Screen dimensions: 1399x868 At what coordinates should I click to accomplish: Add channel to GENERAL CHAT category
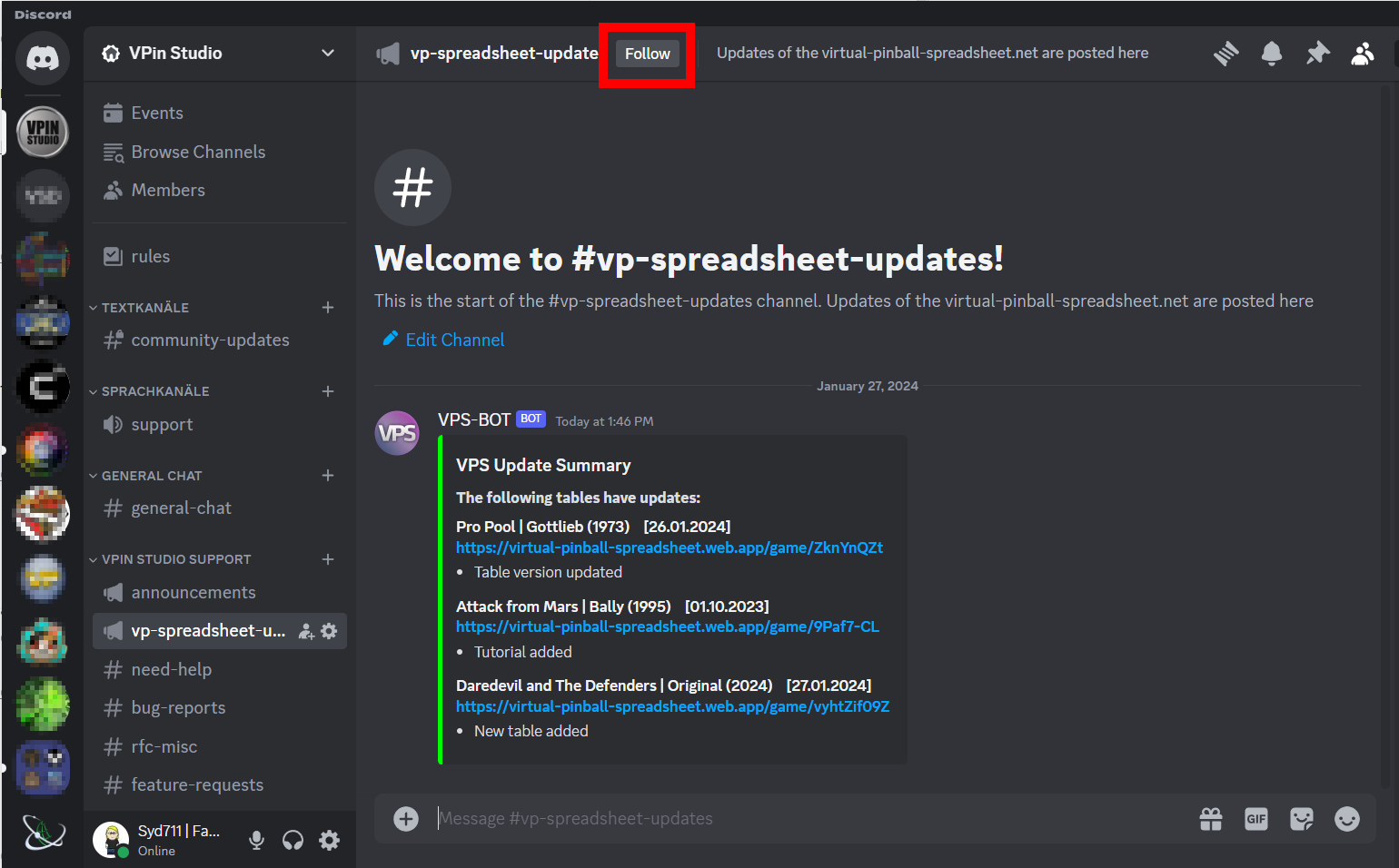(x=328, y=476)
